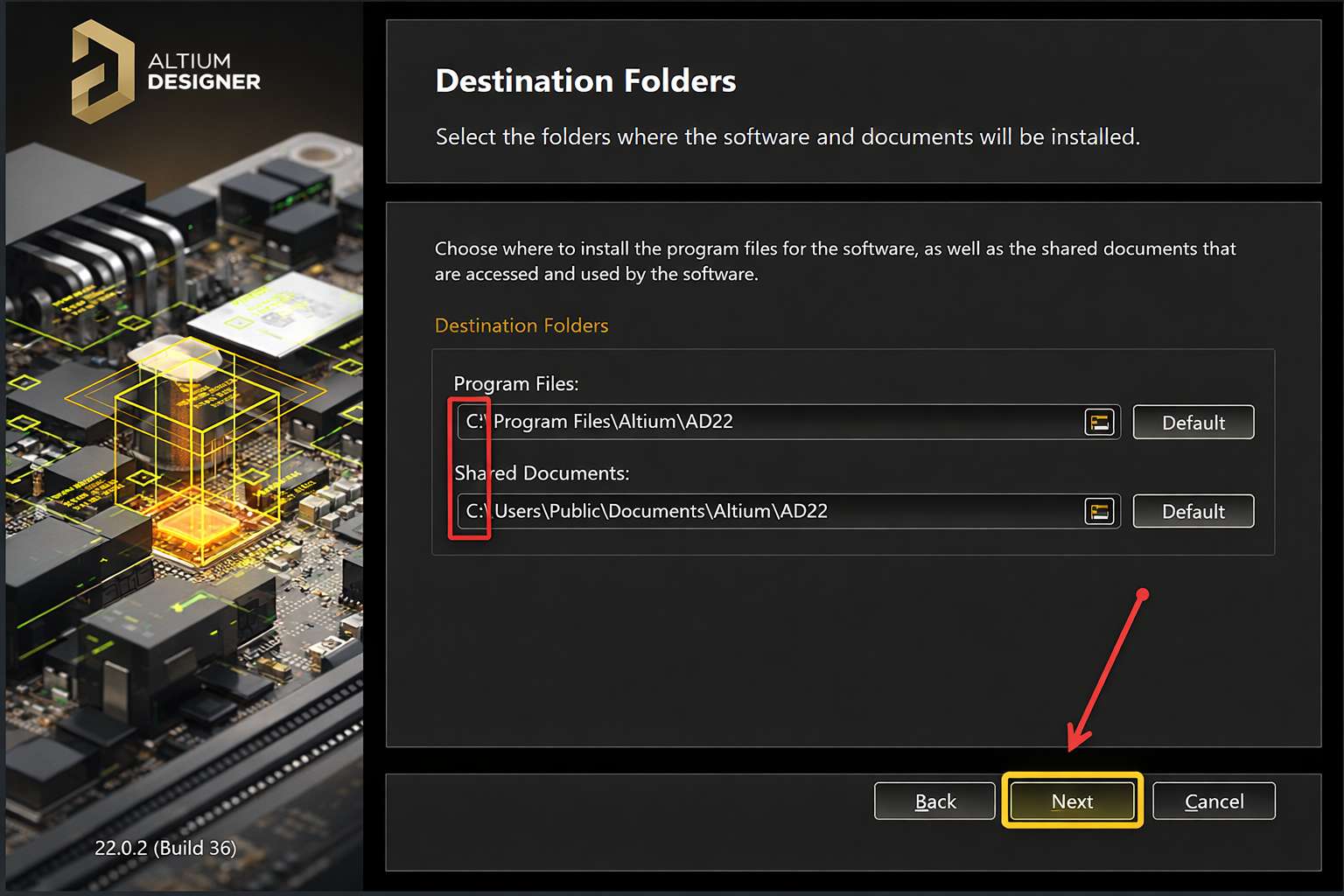Screen dimensions: 1344x896
Task: Cancel the Altium Designer setup
Action: (1214, 801)
